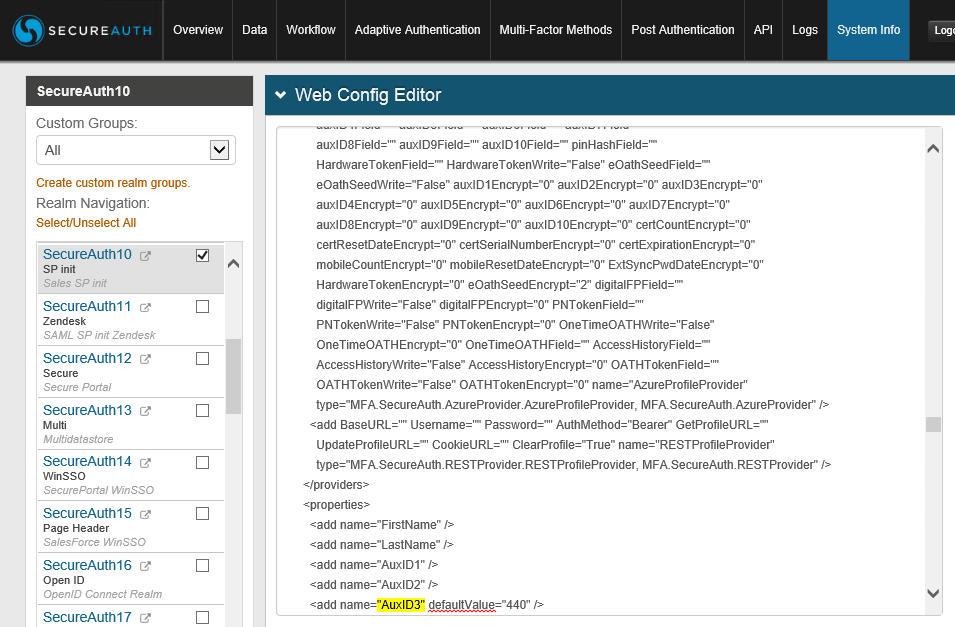This screenshot has width=955, height=627.
Task: Open external link icon beside SecureAuth12
Action: [x=146, y=360]
